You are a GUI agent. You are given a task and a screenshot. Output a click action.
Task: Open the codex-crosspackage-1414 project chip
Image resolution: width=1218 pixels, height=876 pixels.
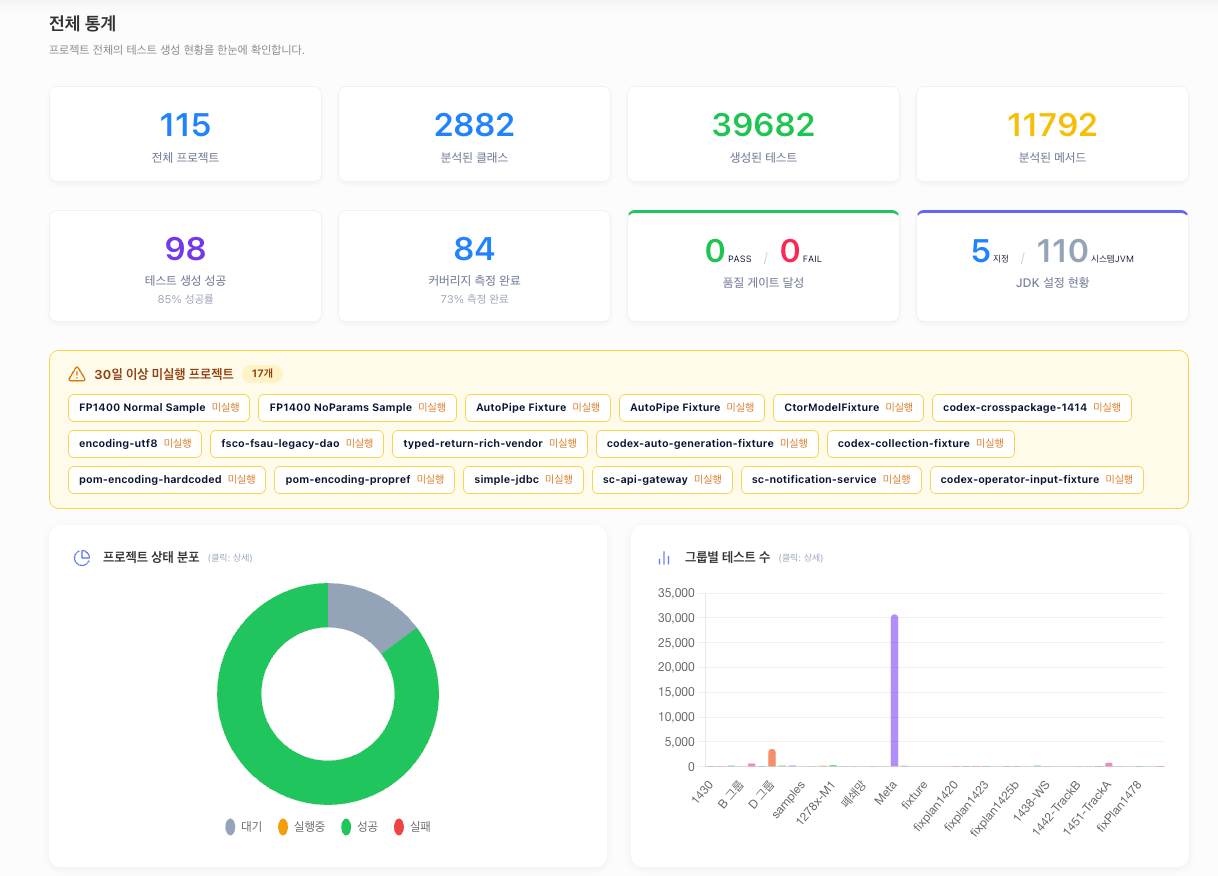1032,408
